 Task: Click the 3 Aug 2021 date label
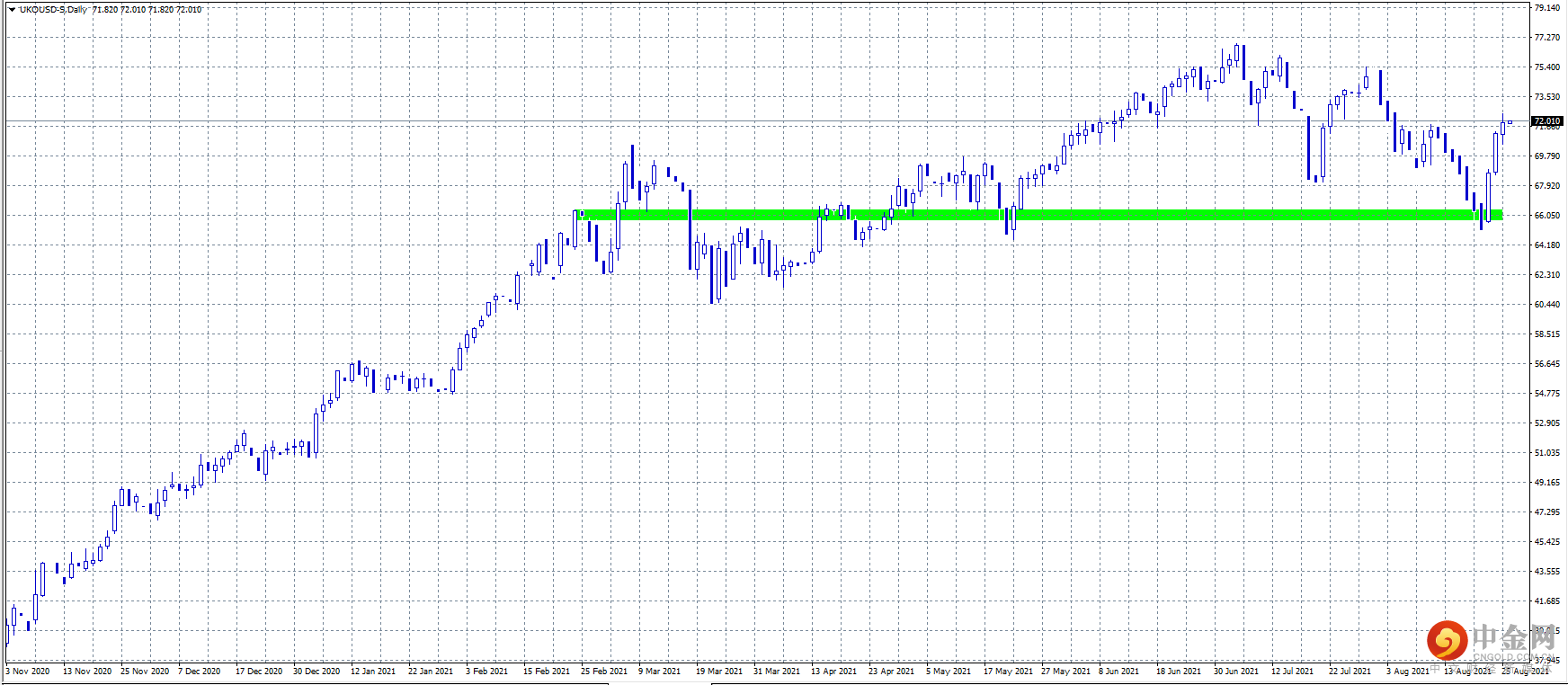click(1408, 671)
